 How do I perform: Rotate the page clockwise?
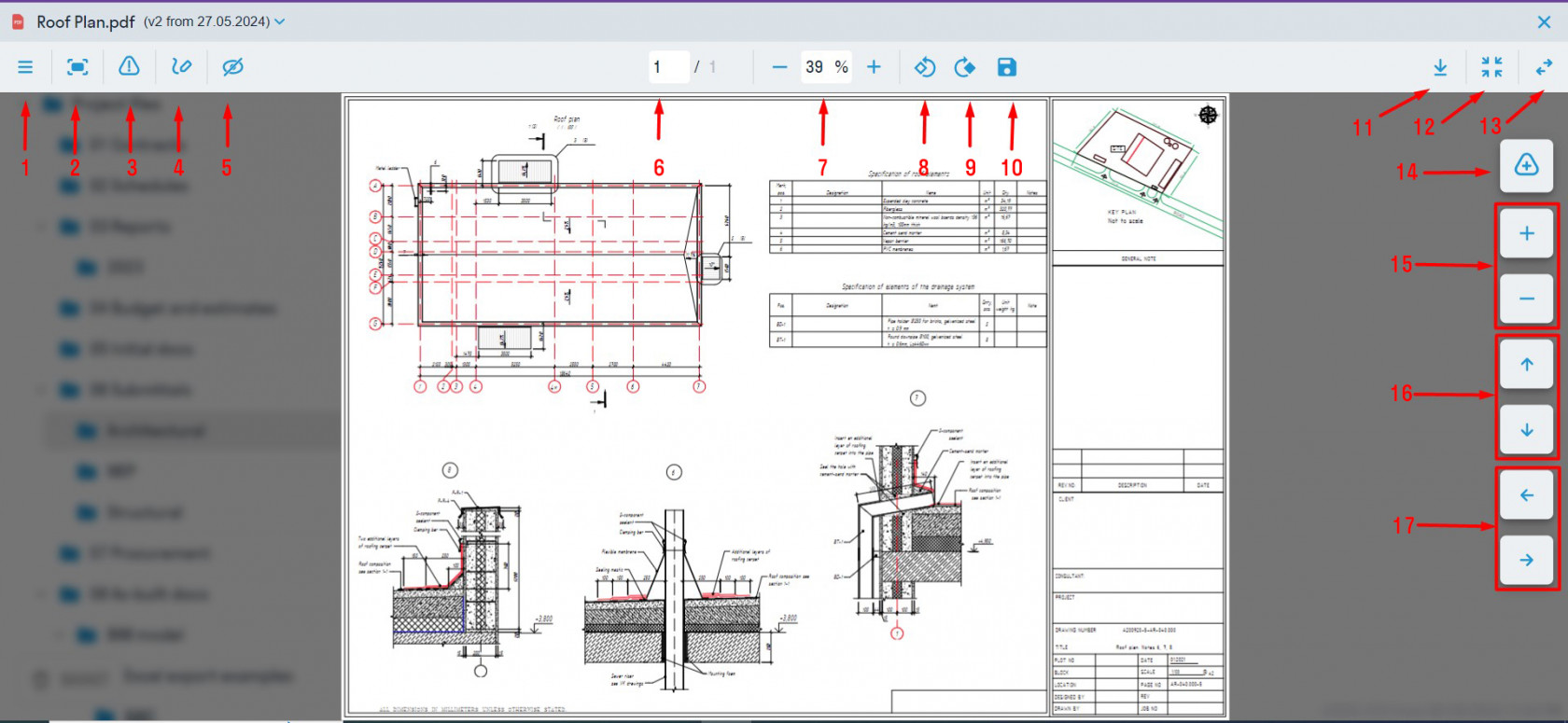tap(965, 67)
